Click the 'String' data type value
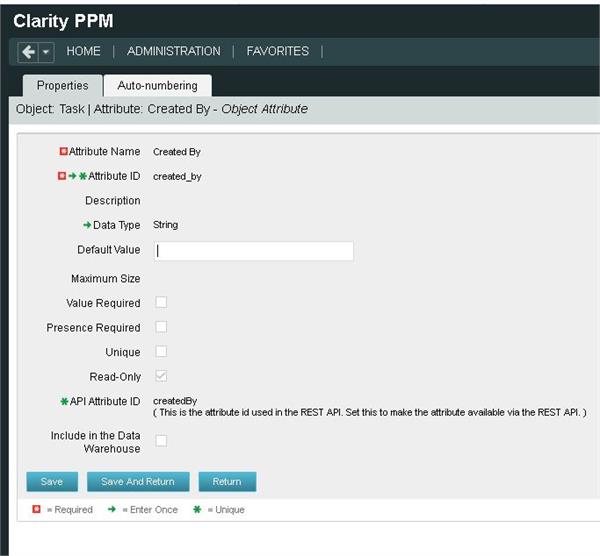 pos(165,225)
